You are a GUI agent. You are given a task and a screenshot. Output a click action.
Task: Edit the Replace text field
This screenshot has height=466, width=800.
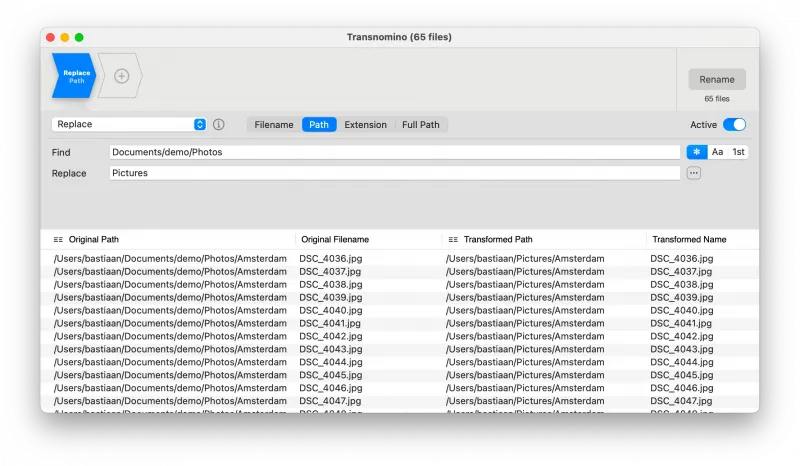394,173
